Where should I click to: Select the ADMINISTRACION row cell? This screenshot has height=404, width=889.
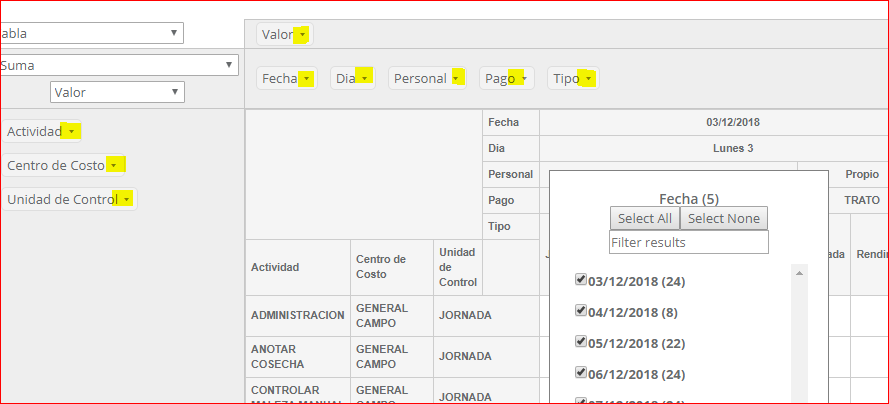point(298,316)
